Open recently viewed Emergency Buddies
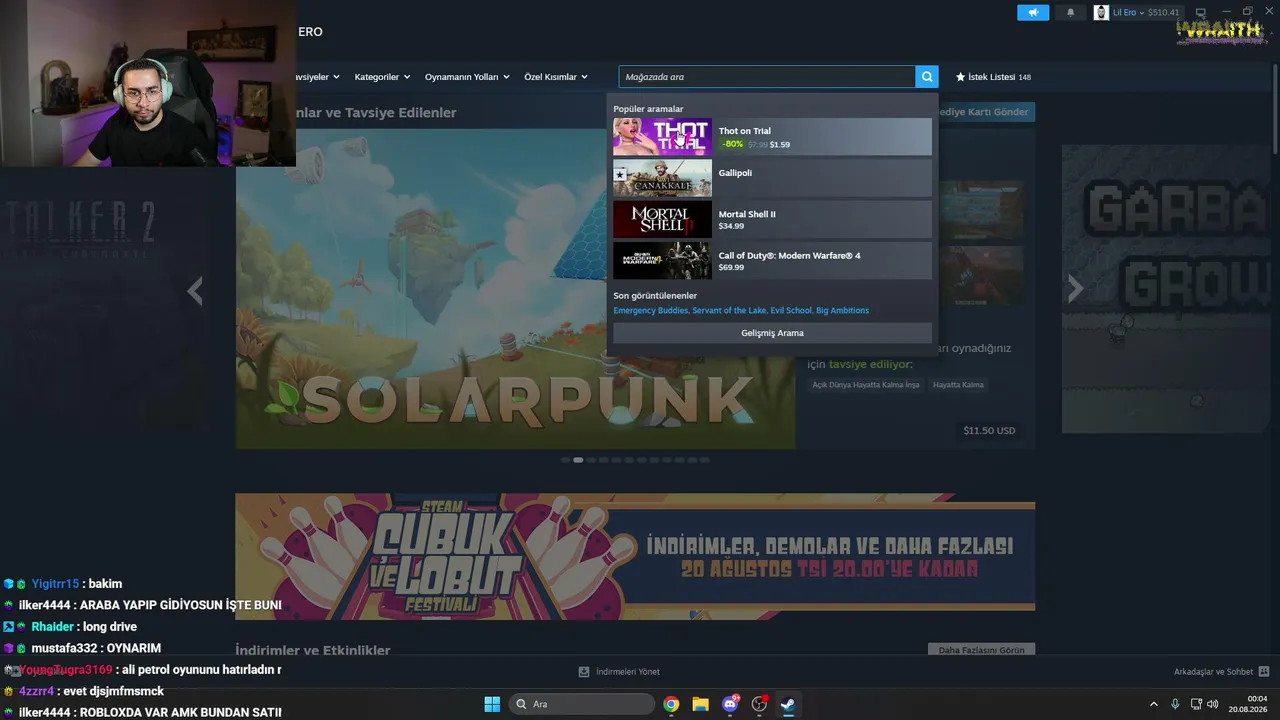This screenshot has width=1280, height=720. [651, 311]
